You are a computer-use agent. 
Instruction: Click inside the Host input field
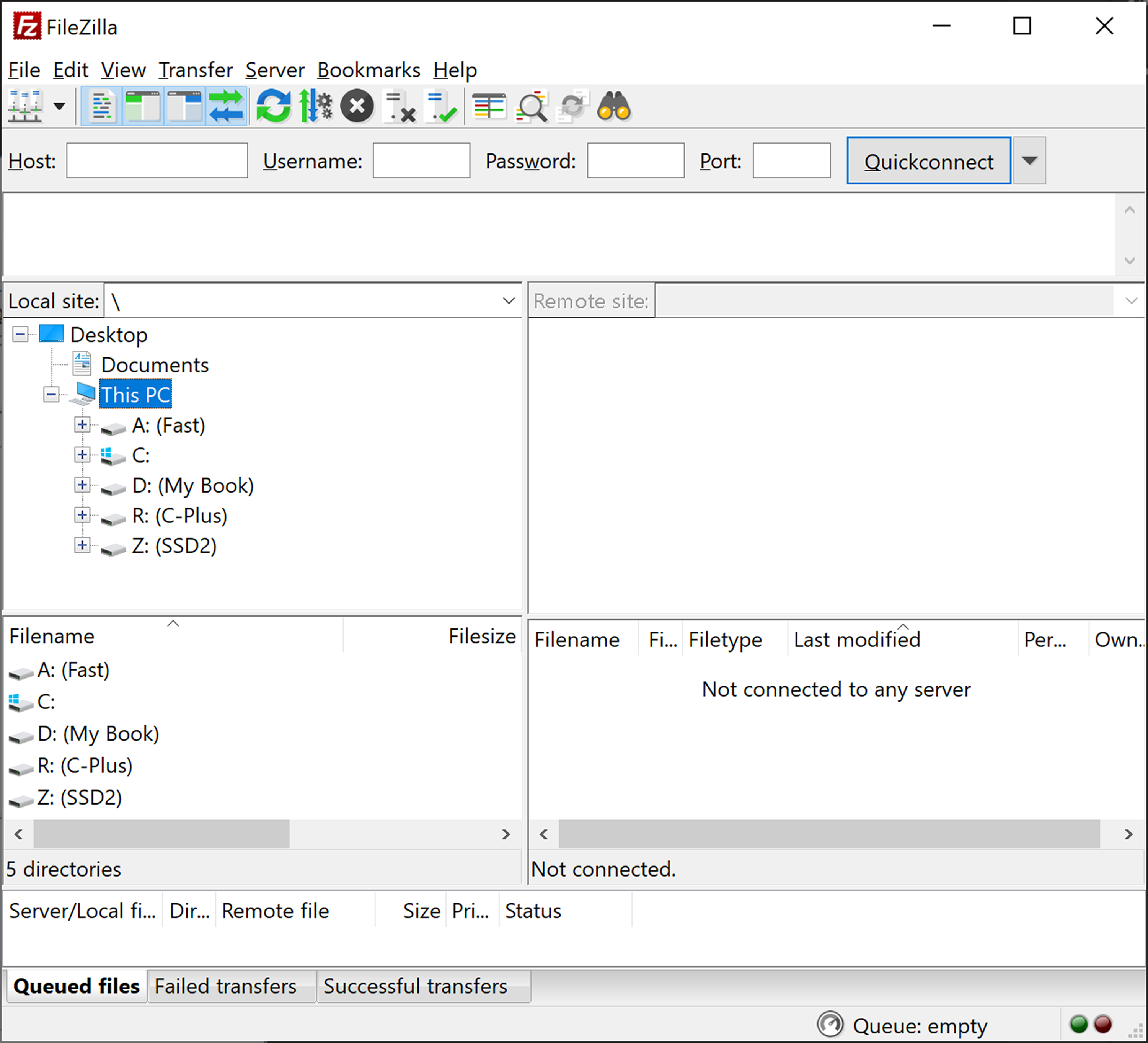(x=156, y=161)
